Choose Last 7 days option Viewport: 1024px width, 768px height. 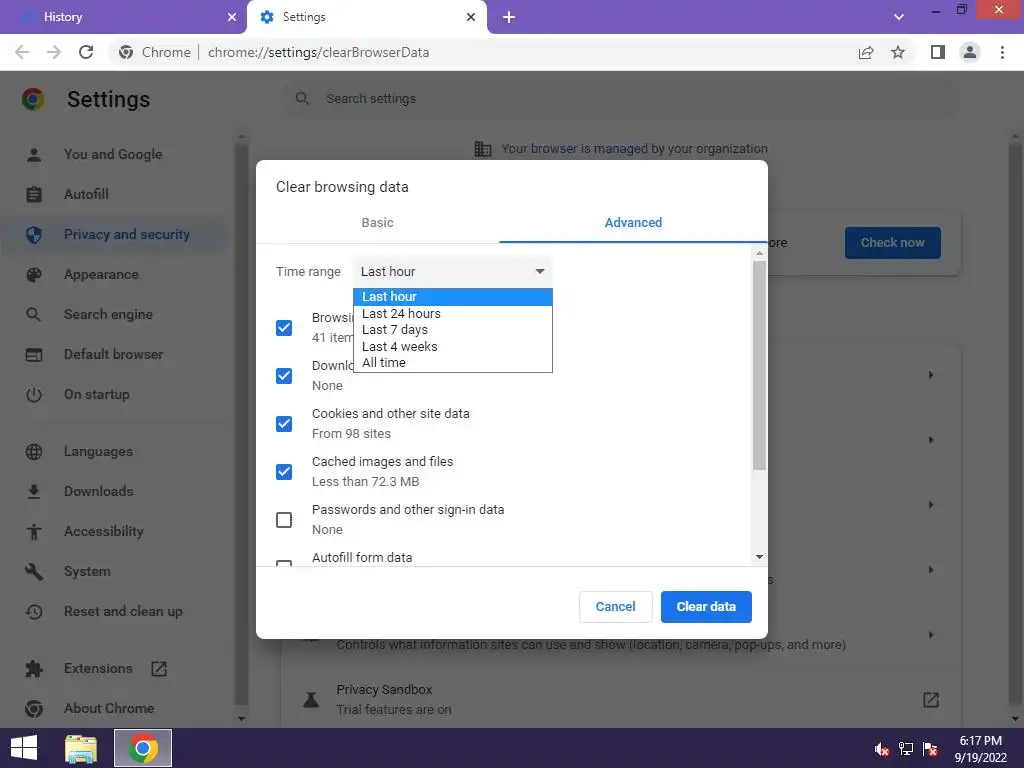pos(453,330)
